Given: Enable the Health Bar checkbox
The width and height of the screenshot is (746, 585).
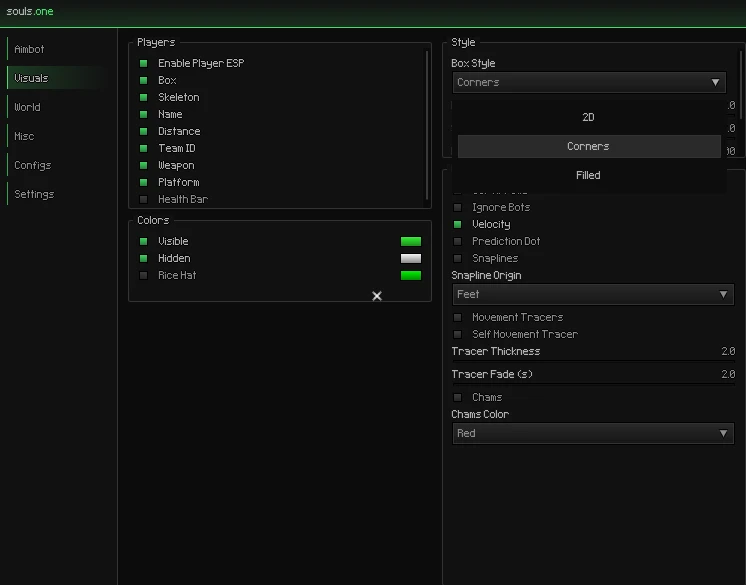Looking at the screenshot, I should 143,199.
